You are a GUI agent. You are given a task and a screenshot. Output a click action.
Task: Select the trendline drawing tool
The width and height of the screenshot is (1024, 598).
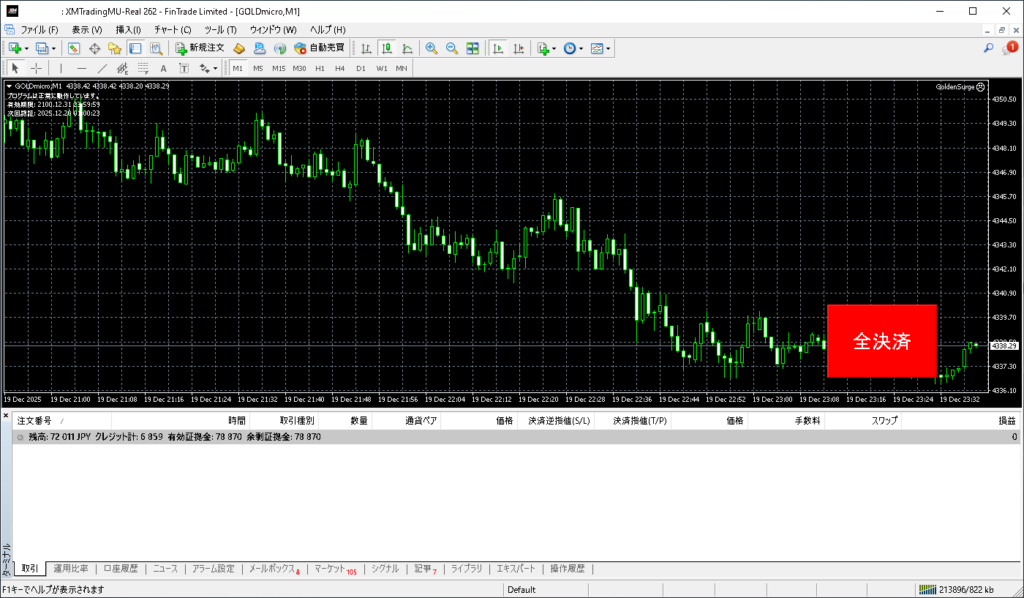pos(102,68)
